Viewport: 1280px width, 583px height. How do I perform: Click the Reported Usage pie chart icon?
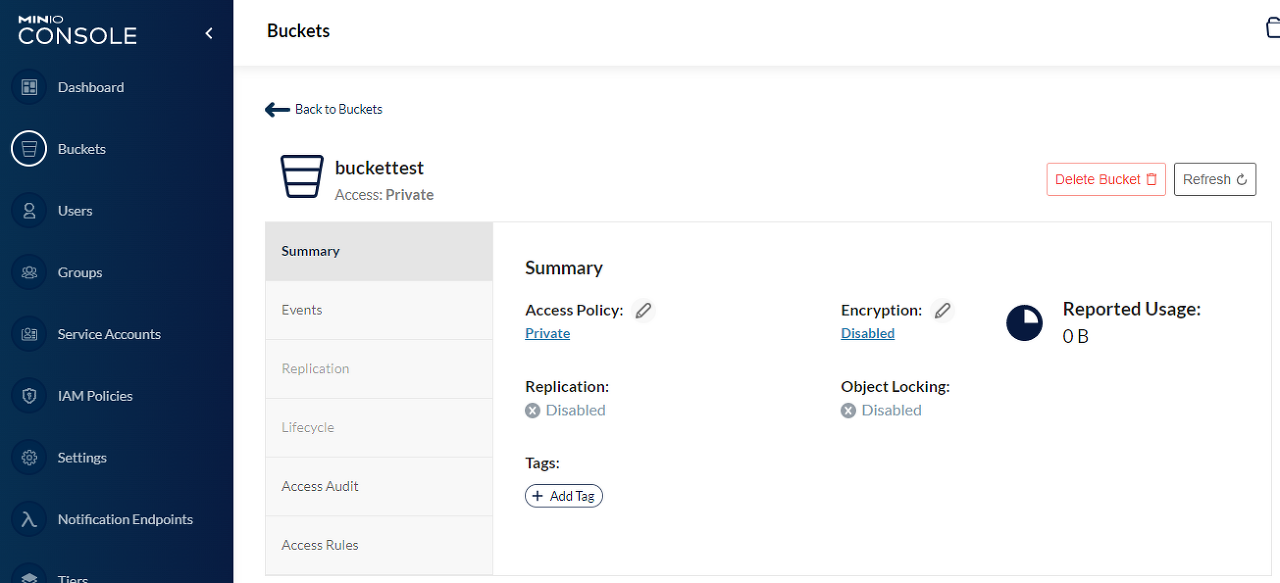point(1024,323)
